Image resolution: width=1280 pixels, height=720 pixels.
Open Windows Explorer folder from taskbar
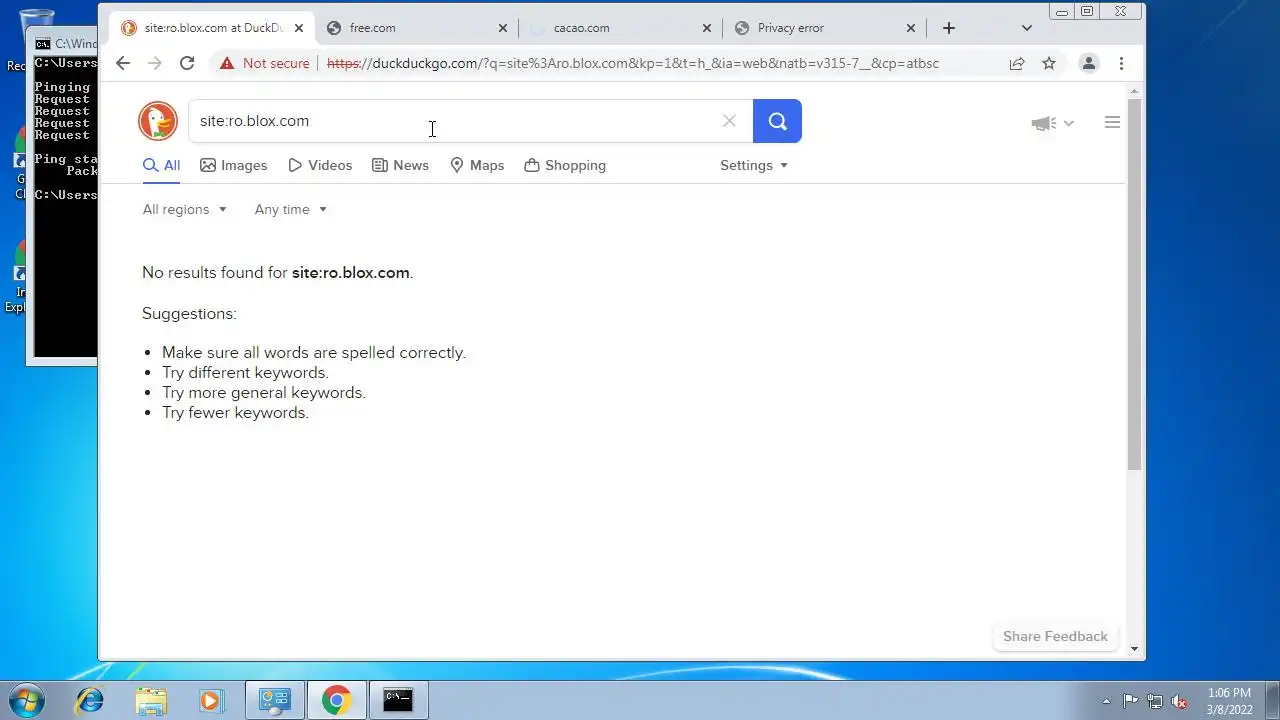point(151,700)
